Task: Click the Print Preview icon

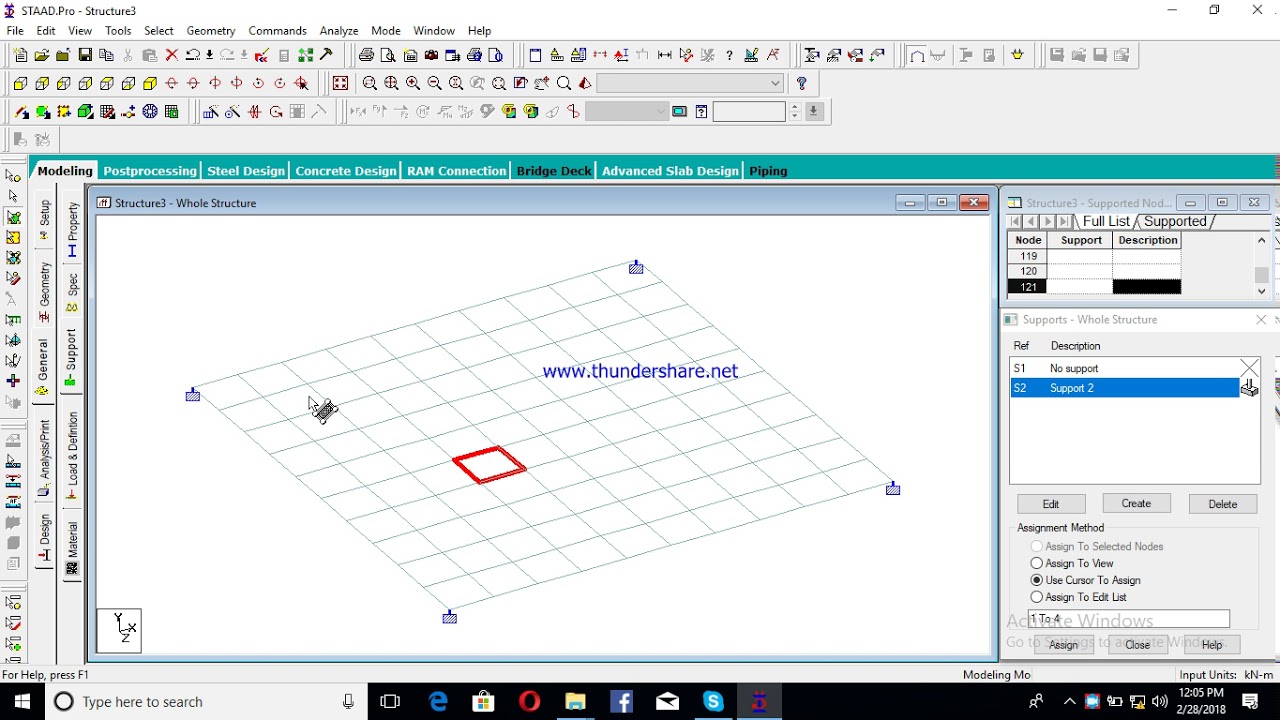Action: pos(388,56)
